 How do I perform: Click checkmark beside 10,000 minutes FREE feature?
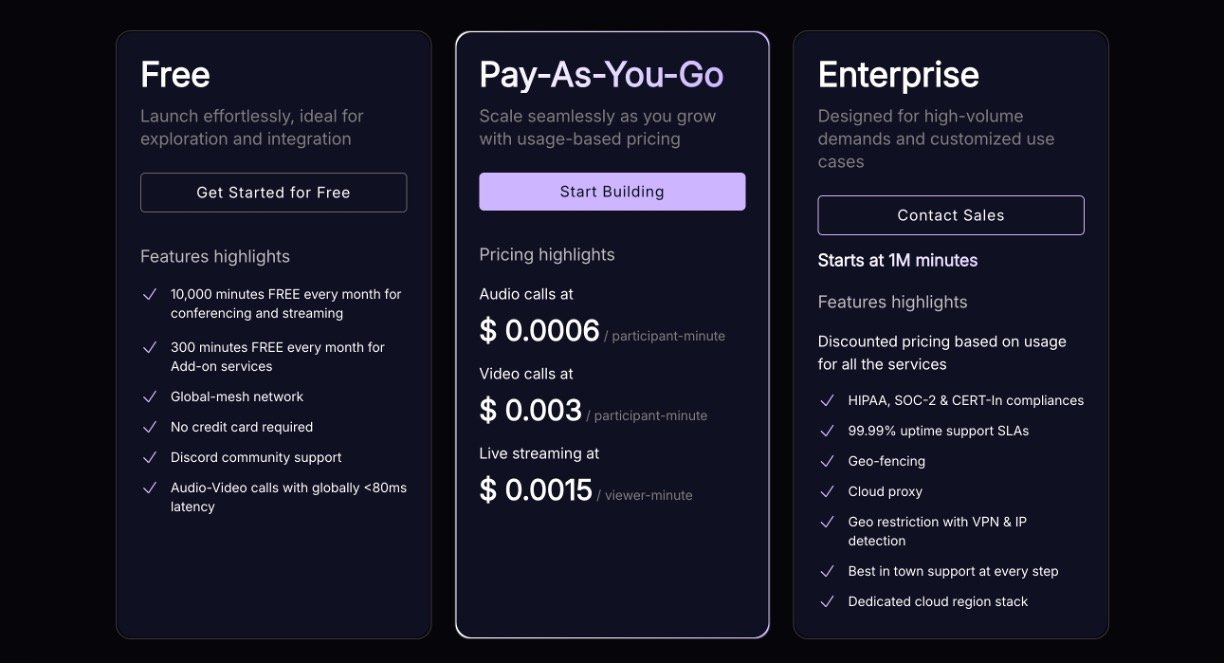[150, 295]
